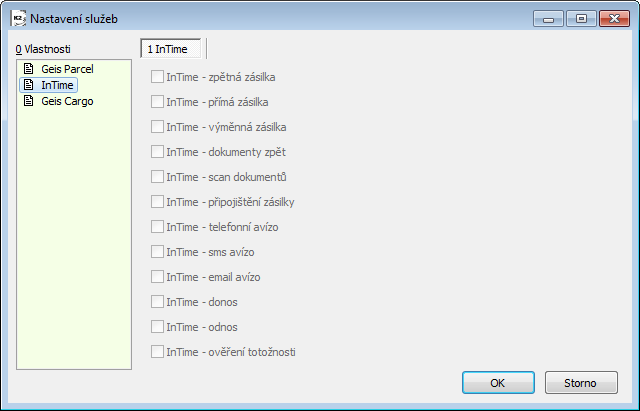Screen dimensions: 640x411
Task: Confirm settings with the OK button
Action: click(498, 382)
